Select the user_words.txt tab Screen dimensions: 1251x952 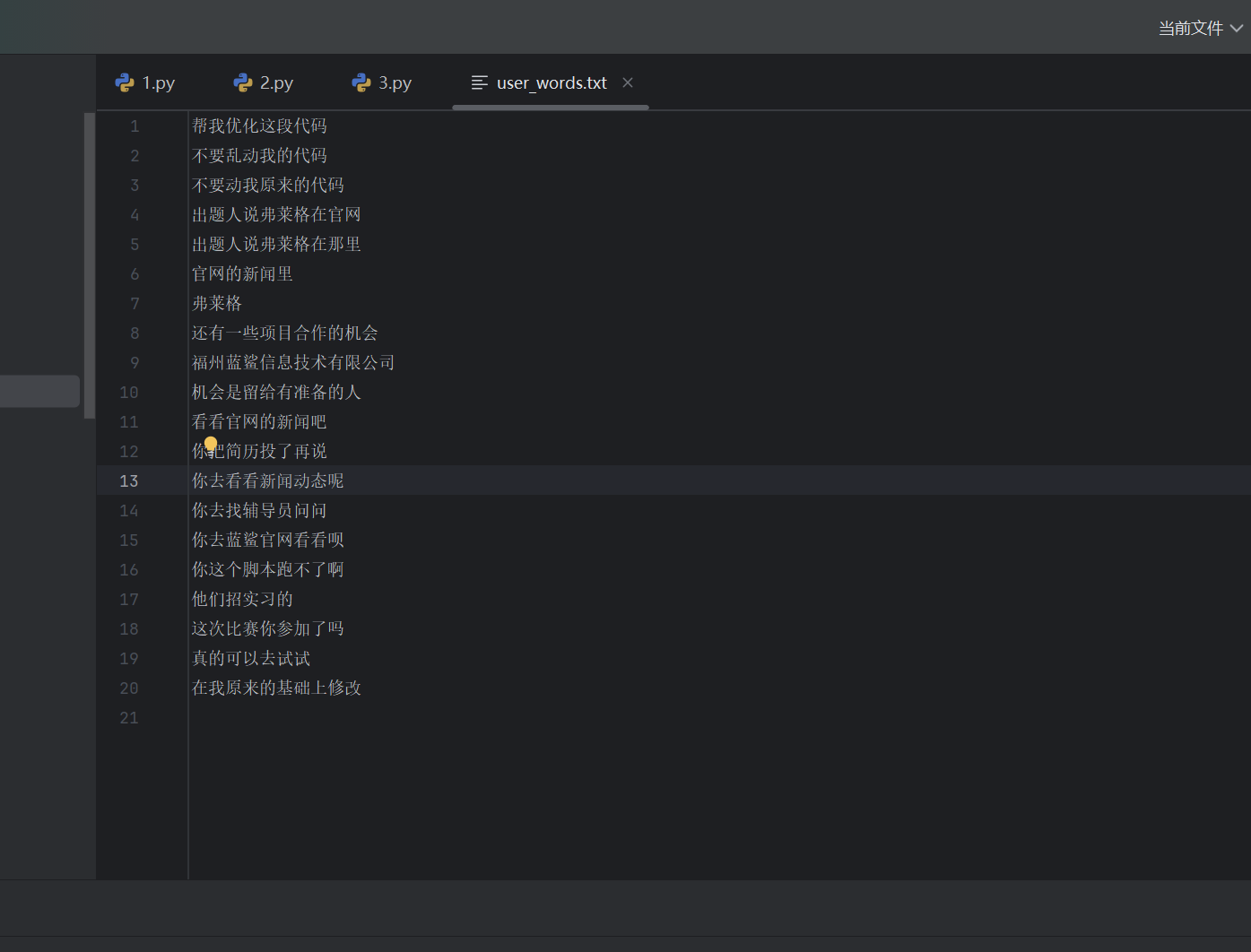[551, 82]
